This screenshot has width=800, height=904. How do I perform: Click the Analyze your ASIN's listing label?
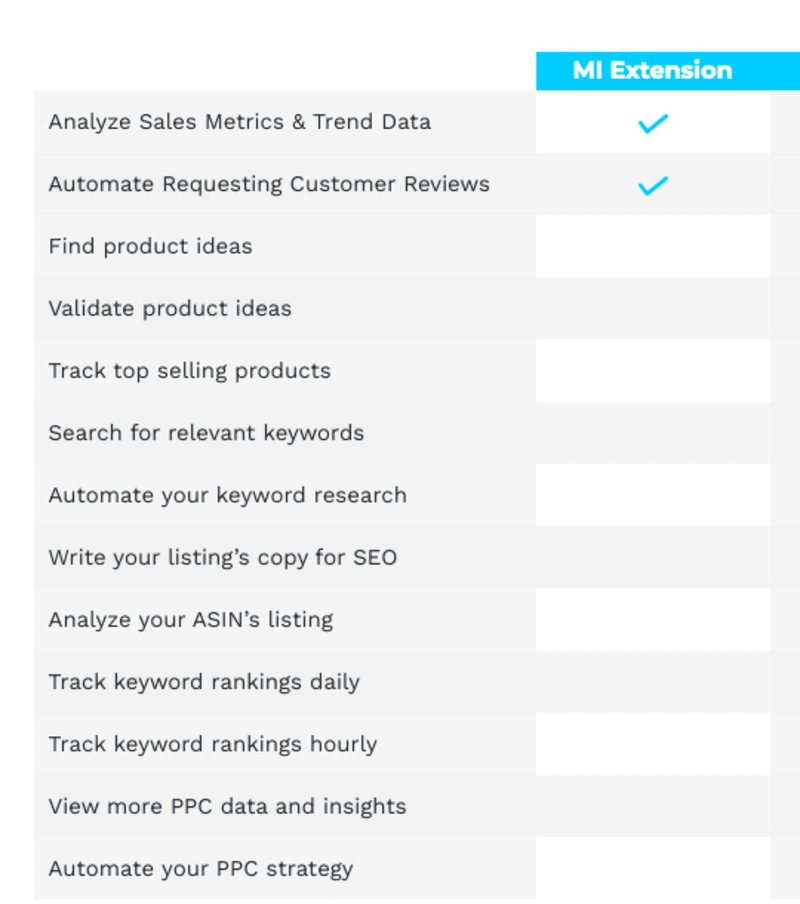(x=190, y=619)
